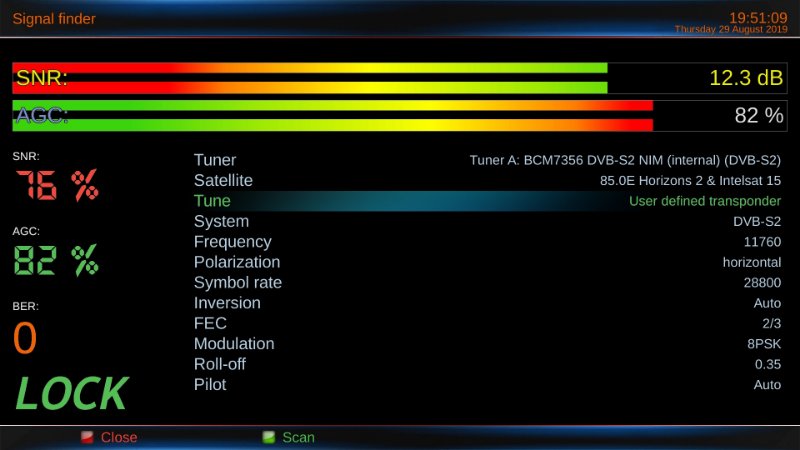This screenshot has height=450, width=800.
Task: Click the 82 % reading beside AGC bar
Action: tap(759, 116)
